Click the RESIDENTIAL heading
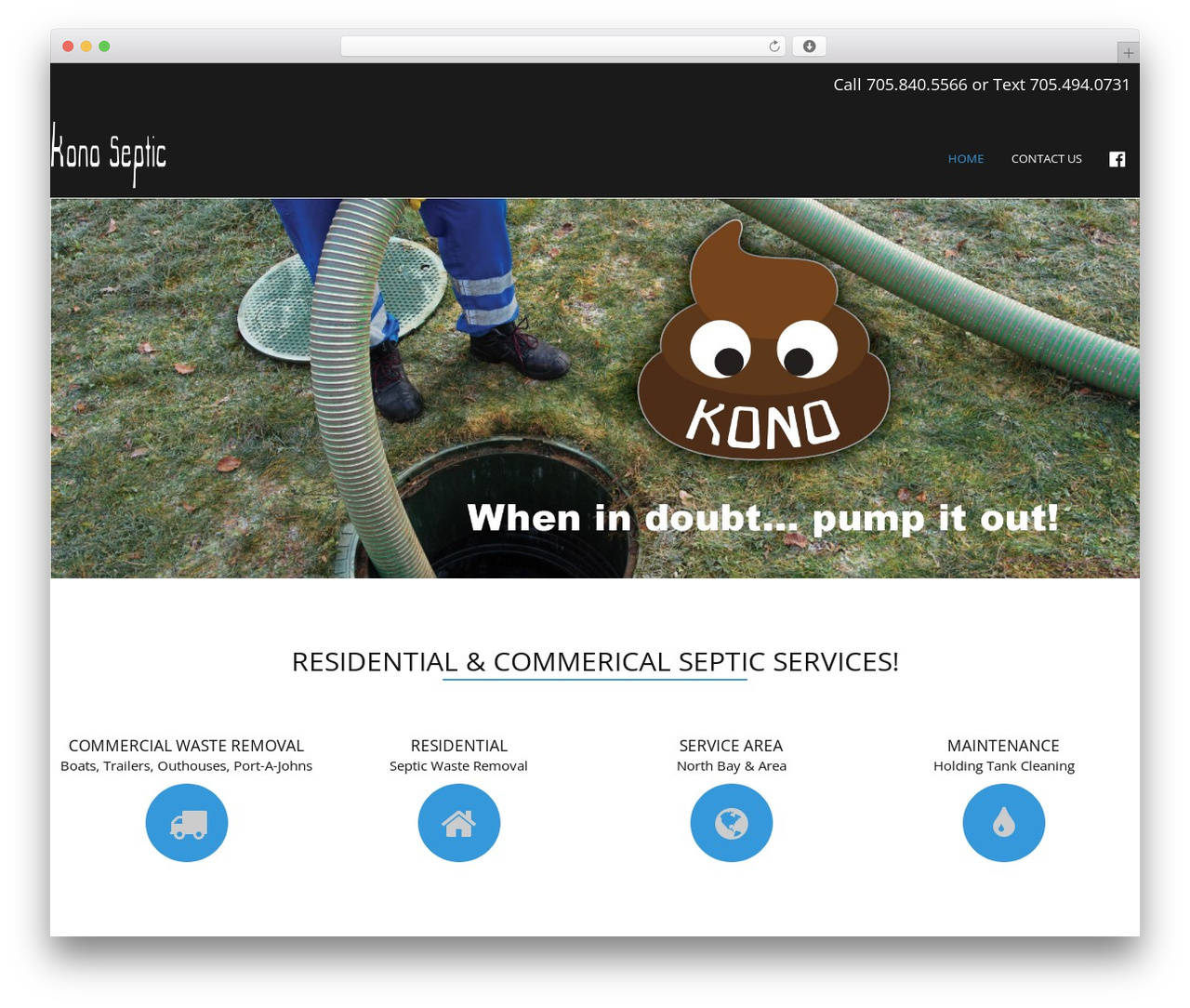The width and height of the screenshot is (1190, 1008). [x=459, y=746]
